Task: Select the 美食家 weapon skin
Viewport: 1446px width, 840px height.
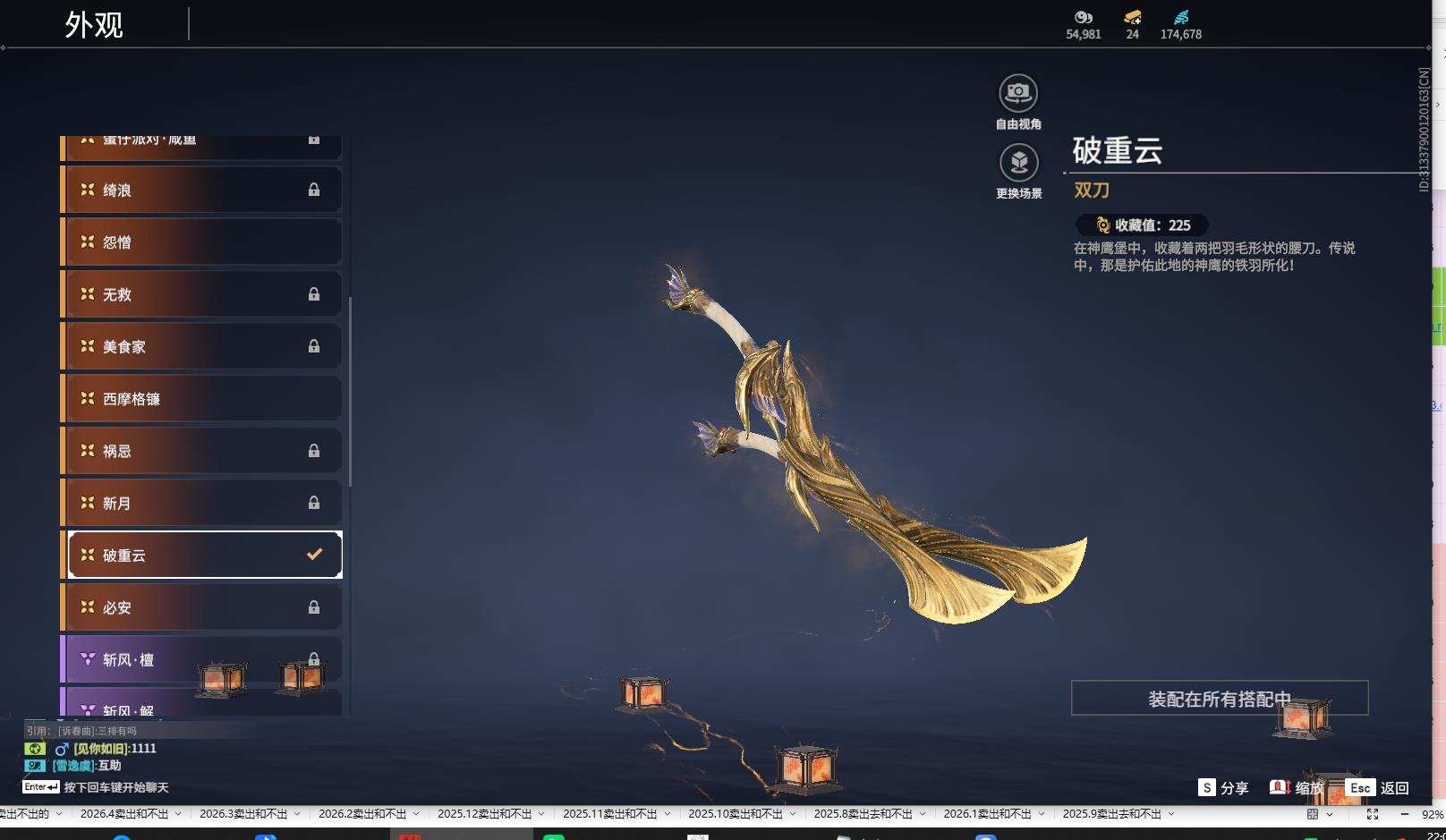Action: click(x=205, y=346)
